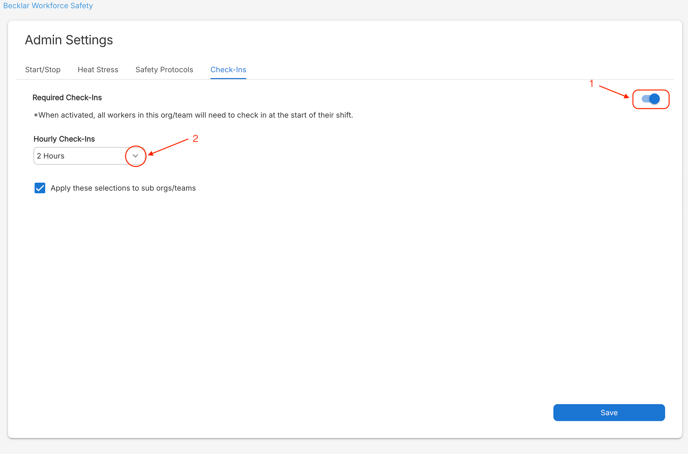Click the blue knob of the check-ins switch

click(x=654, y=99)
